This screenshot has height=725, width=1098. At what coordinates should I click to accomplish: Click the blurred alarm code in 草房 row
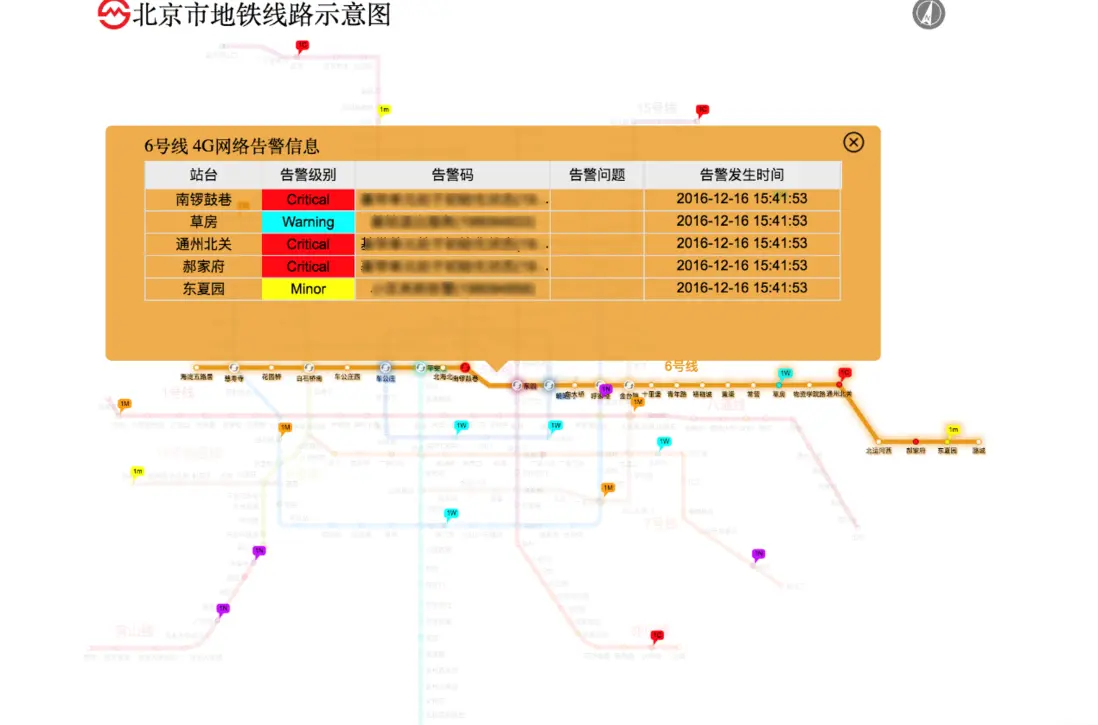click(x=452, y=222)
